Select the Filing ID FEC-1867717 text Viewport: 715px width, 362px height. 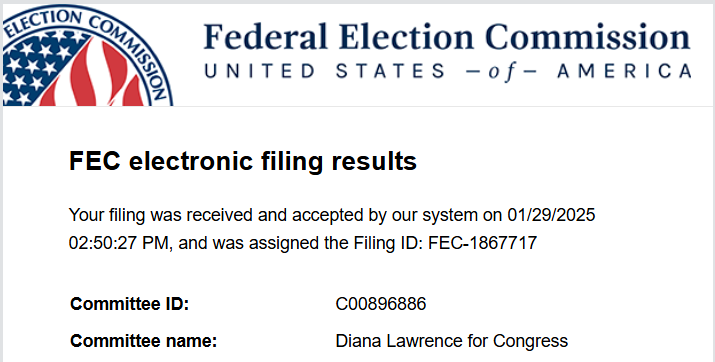coord(483,243)
